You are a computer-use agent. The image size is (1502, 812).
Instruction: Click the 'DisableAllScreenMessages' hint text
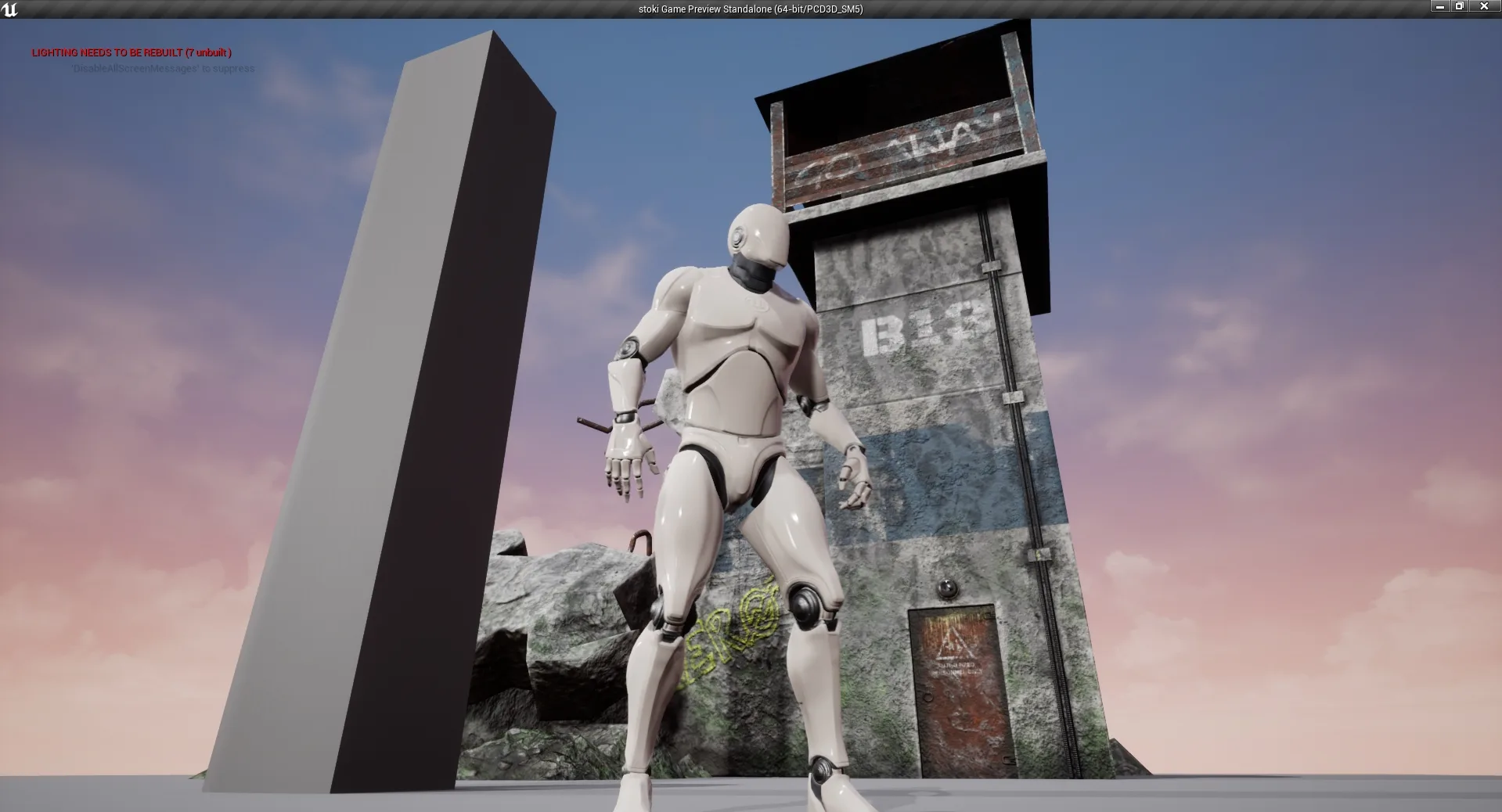tap(163, 68)
